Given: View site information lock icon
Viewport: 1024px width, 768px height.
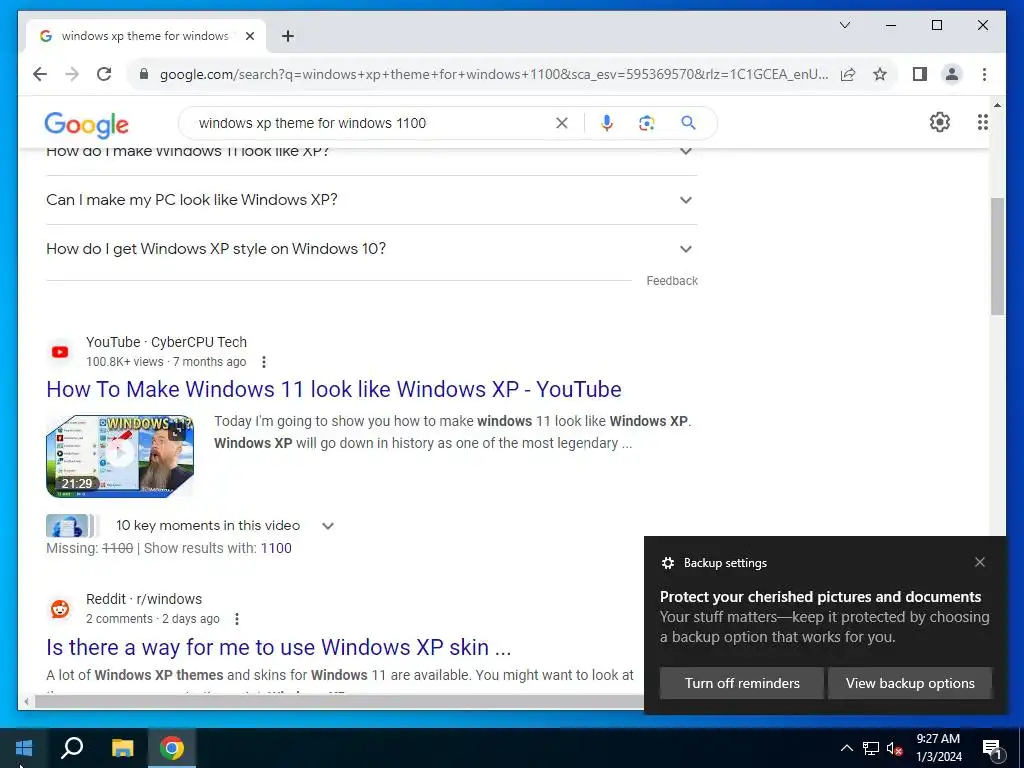Looking at the screenshot, I should tap(144, 74).
